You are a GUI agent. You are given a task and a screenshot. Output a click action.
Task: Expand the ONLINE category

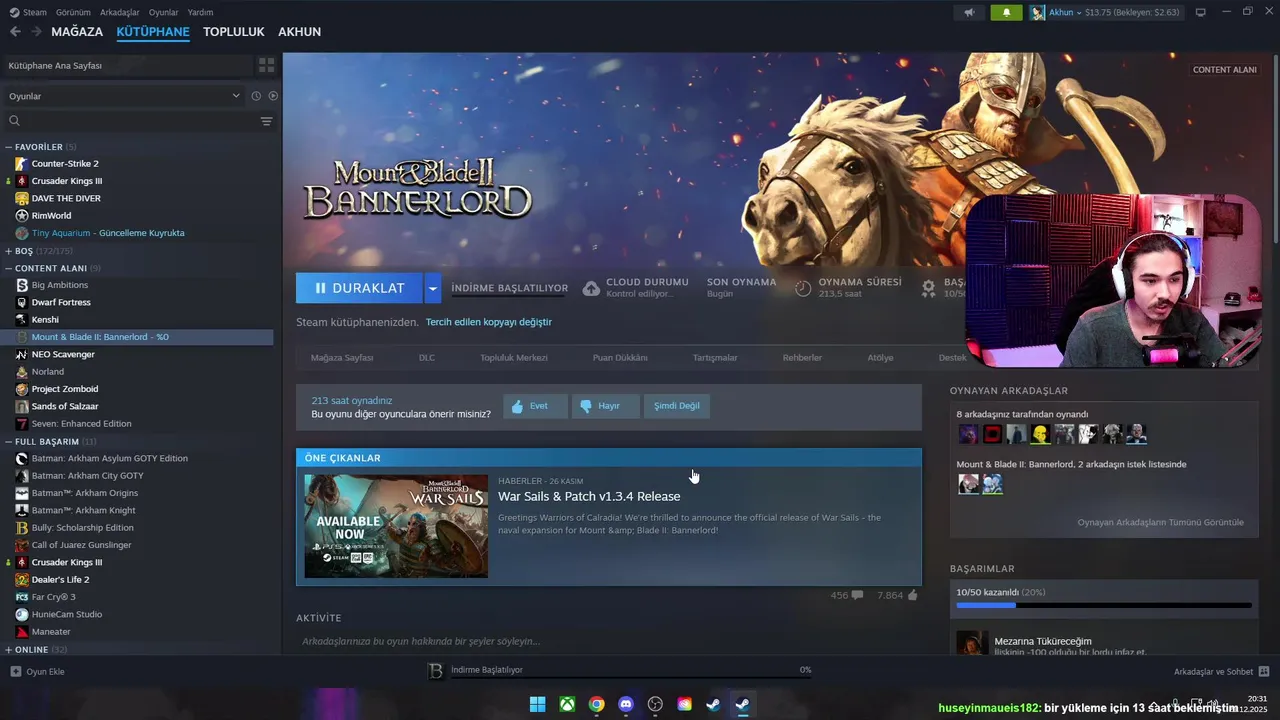(9, 649)
